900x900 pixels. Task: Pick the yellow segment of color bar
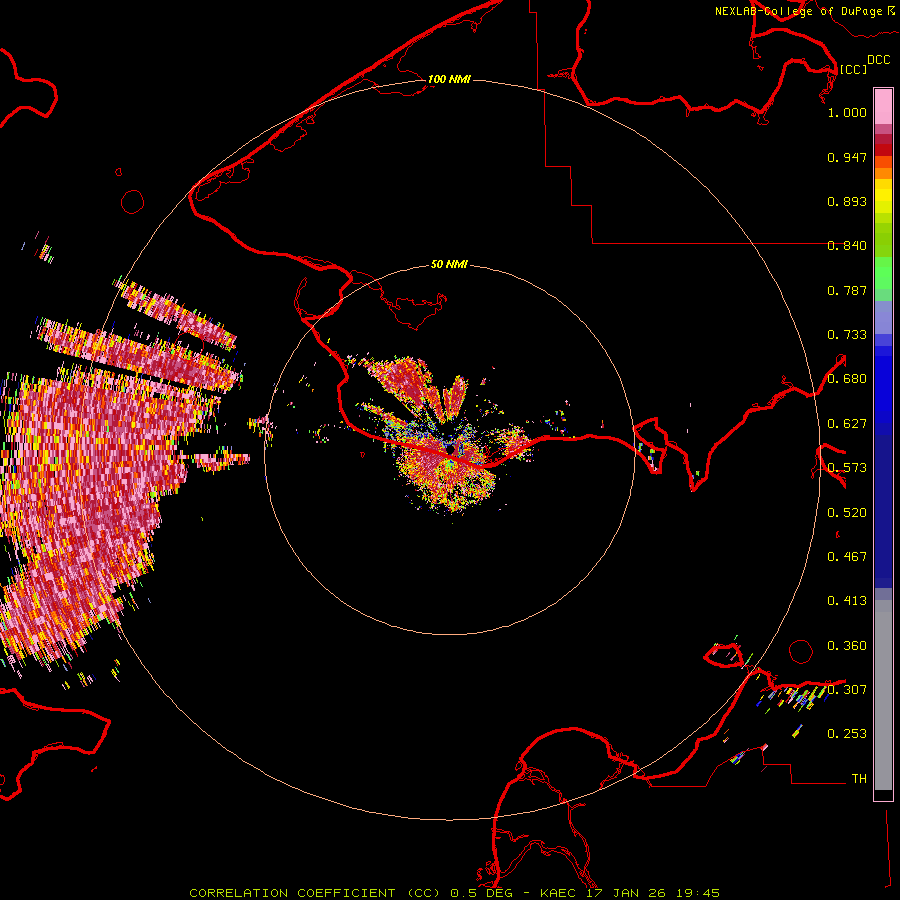(883, 201)
